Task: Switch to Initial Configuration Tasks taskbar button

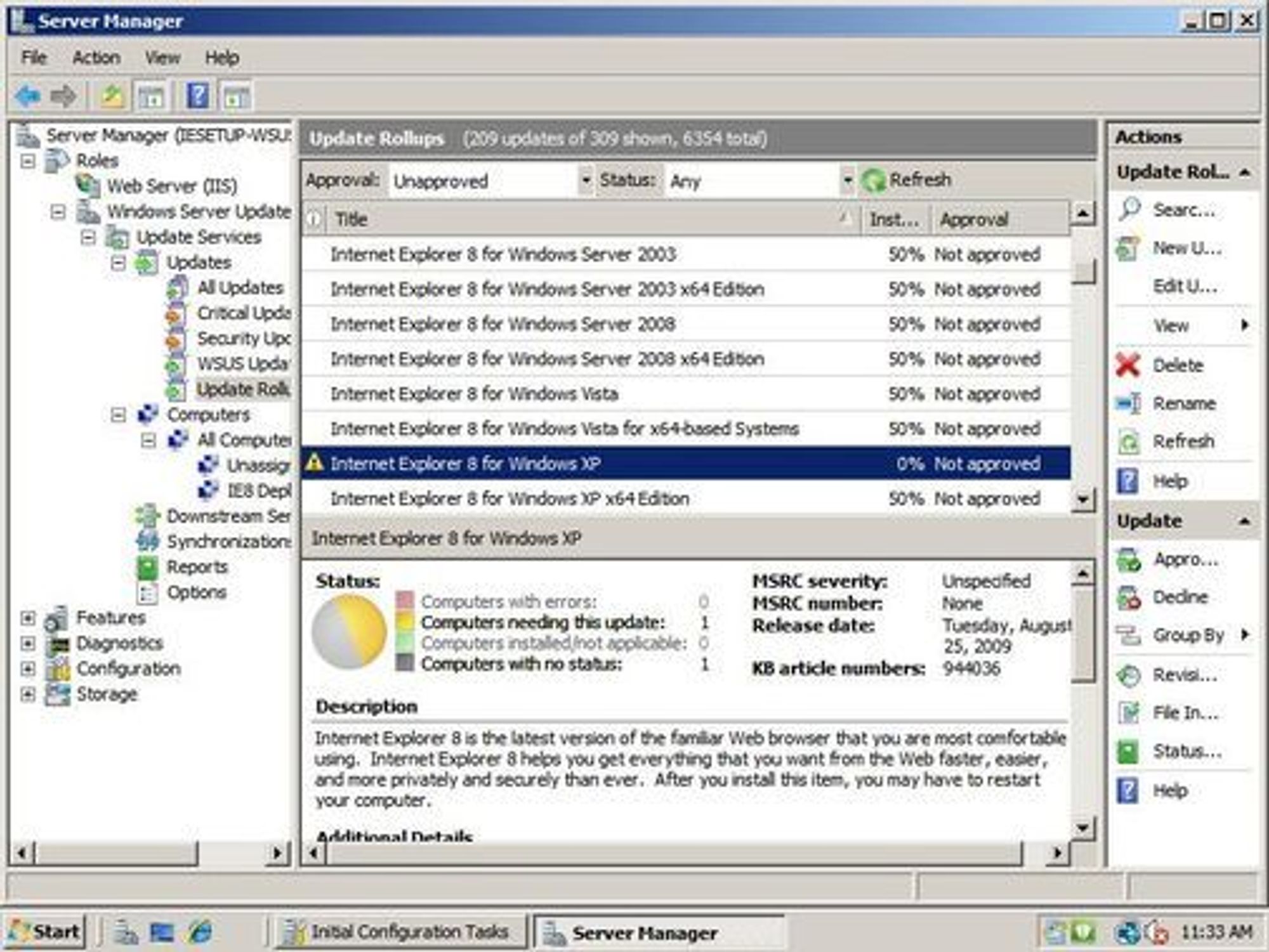Action: [401, 932]
